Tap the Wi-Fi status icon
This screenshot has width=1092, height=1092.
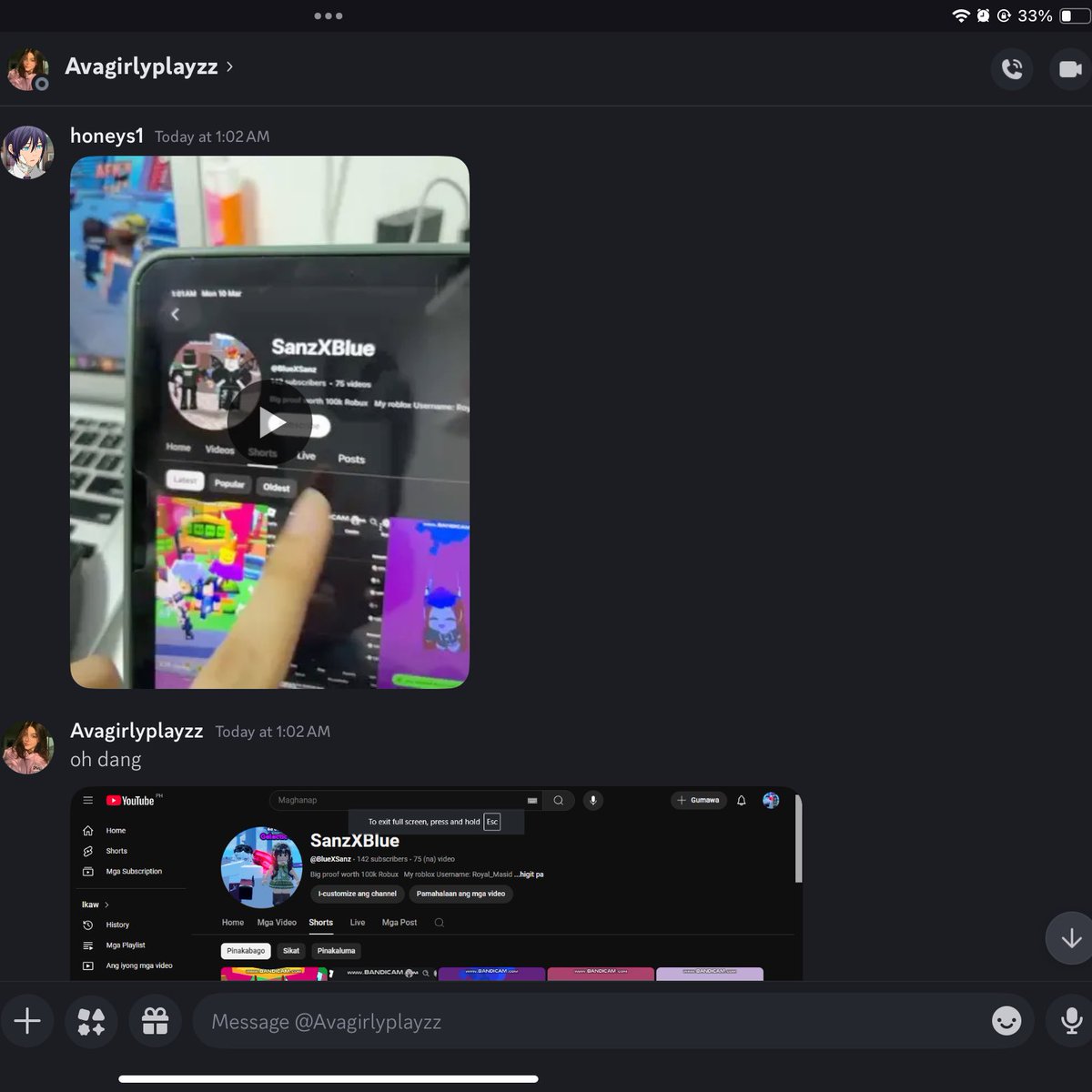click(x=961, y=15)
